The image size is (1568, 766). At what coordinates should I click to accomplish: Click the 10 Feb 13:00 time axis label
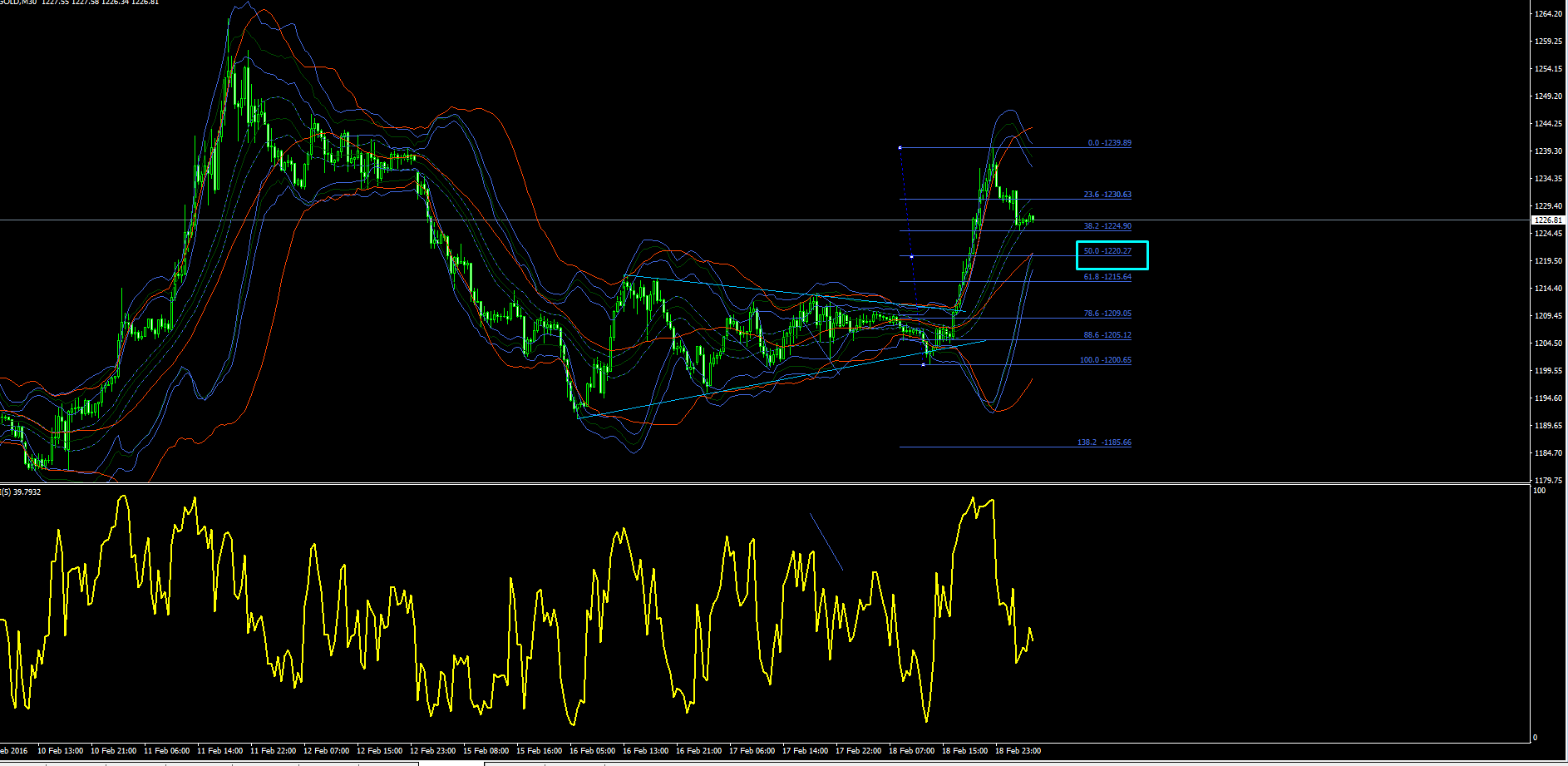pos(60,751)
